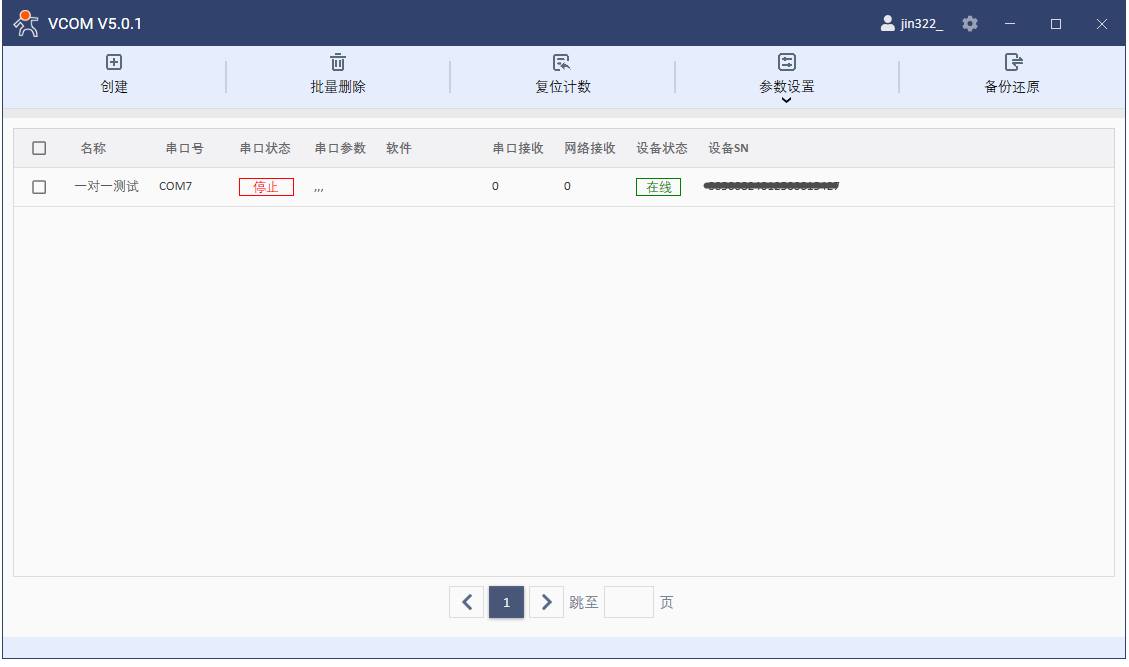The image size is (1129, 667).
Task: Click the 设备SN column header
Action: coord(728,148)
